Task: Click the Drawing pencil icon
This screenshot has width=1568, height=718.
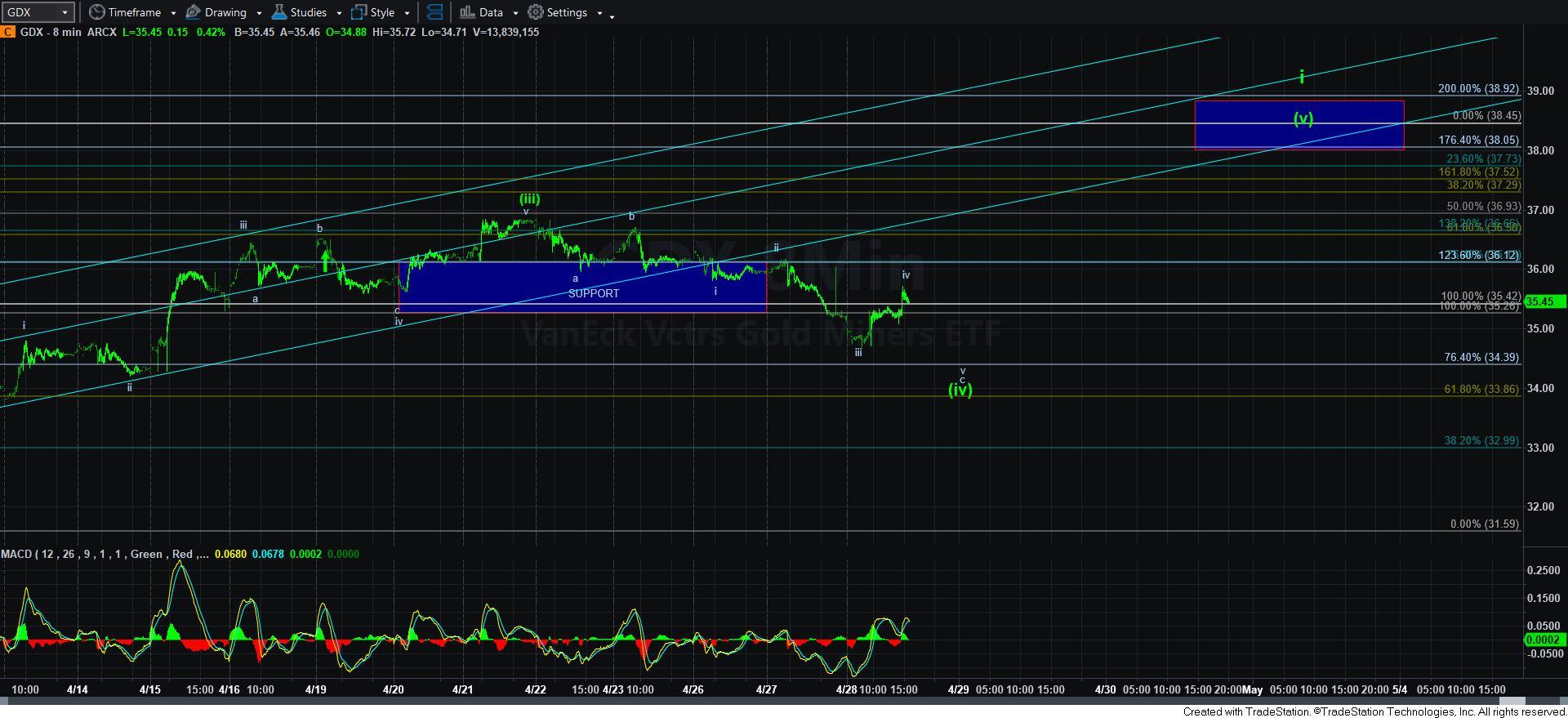Action: click(194, 12)
